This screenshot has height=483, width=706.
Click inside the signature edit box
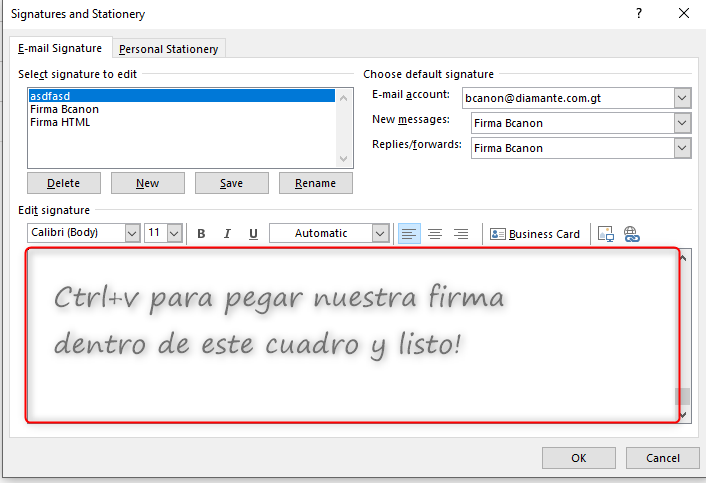click(352, 335)
